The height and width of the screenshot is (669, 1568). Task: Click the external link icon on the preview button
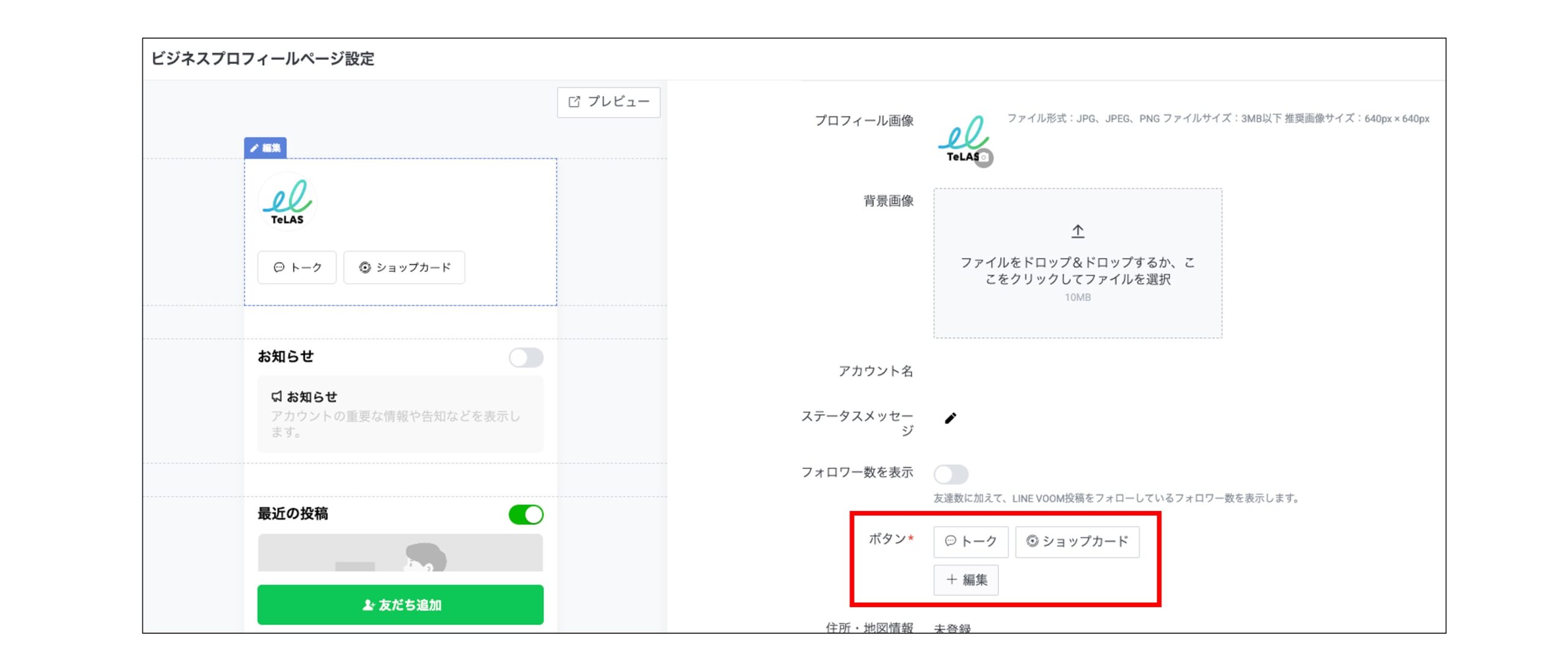573,102
